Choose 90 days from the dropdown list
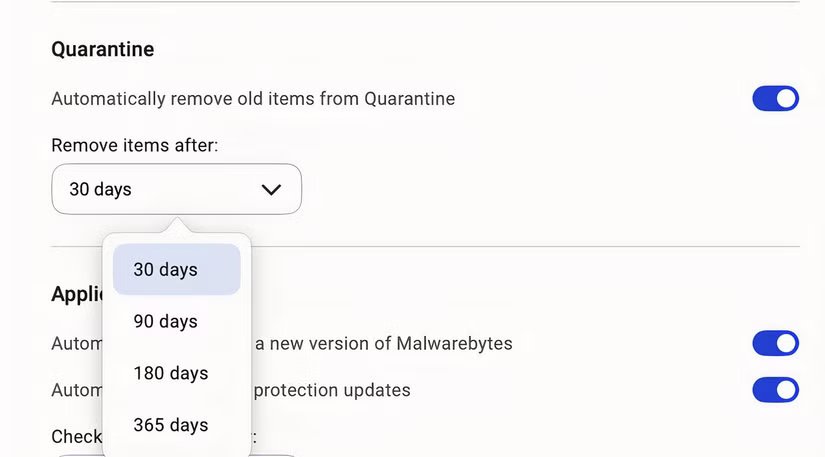The height and width of the screenshot is (457, 825). point(166,322)
